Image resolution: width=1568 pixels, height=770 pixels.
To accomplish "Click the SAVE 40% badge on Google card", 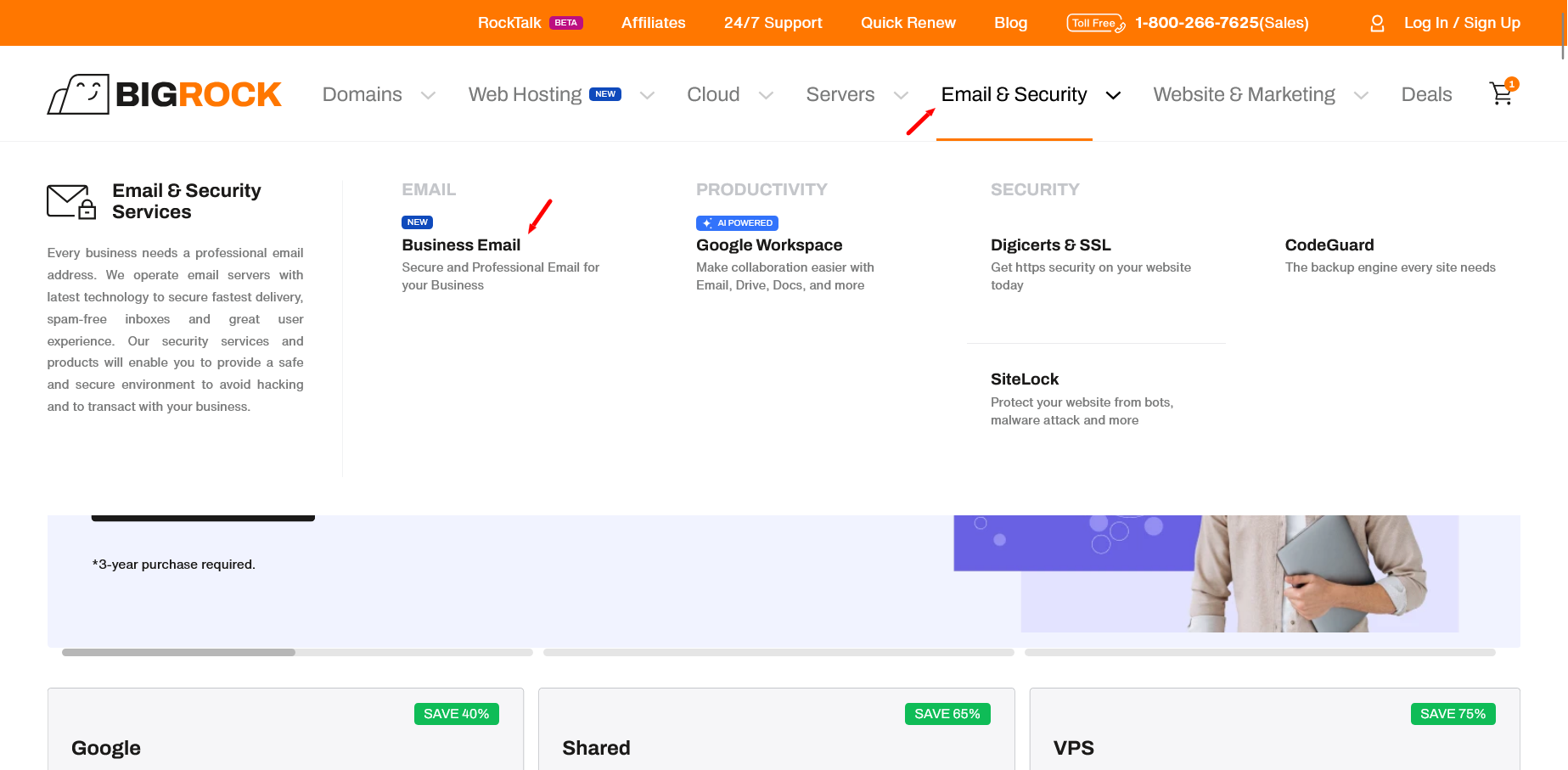I will tap(456, 714).
